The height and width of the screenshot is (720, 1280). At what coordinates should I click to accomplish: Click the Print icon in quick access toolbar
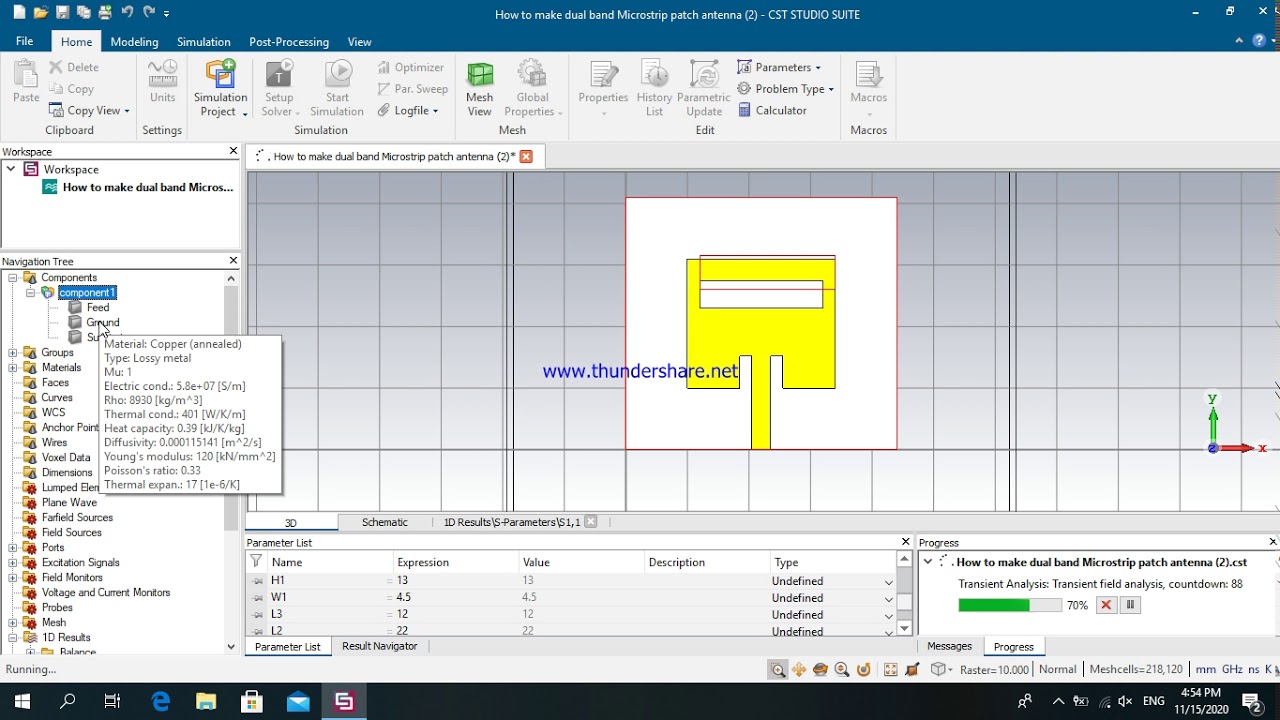click(x=105, y=13)
